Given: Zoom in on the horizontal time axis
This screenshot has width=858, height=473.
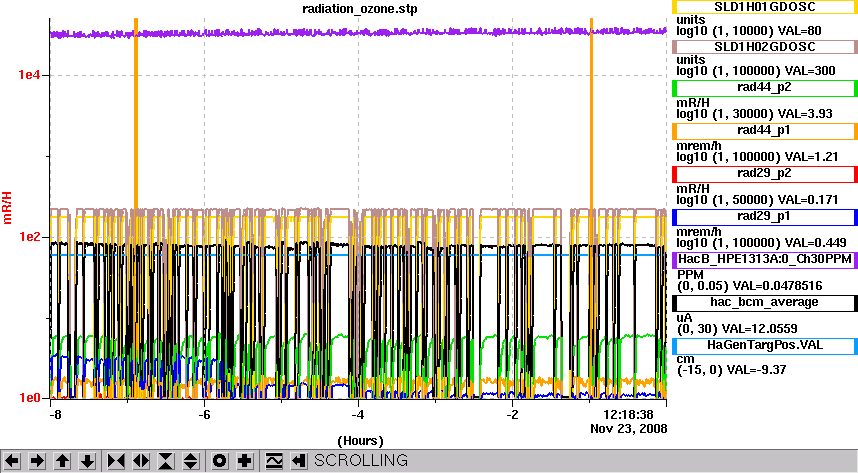Looking at the screenshot, I should pyautogui.click(x=116, y=461).
